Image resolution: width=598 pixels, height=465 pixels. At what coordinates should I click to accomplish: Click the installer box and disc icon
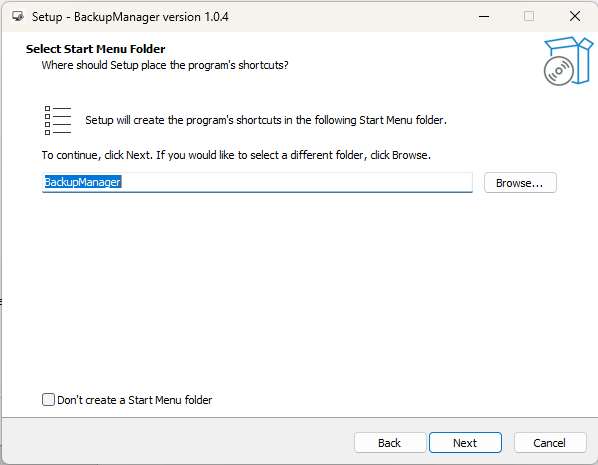pyautogui.click(x=568, y=61)
